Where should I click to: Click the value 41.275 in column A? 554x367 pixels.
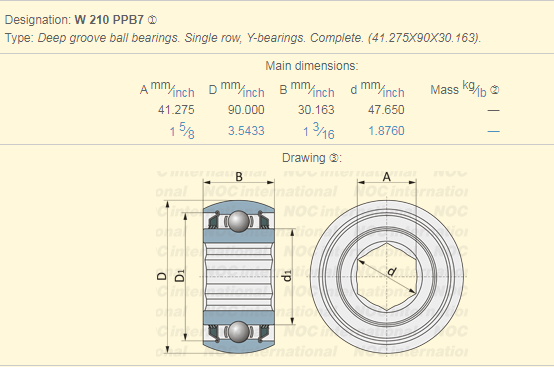point(176,110)
